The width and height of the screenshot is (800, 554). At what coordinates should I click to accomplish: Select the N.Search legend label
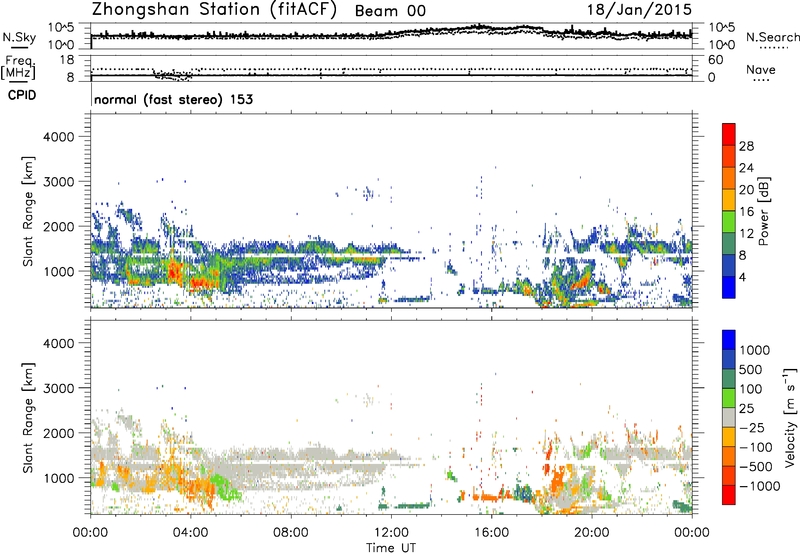772,37
